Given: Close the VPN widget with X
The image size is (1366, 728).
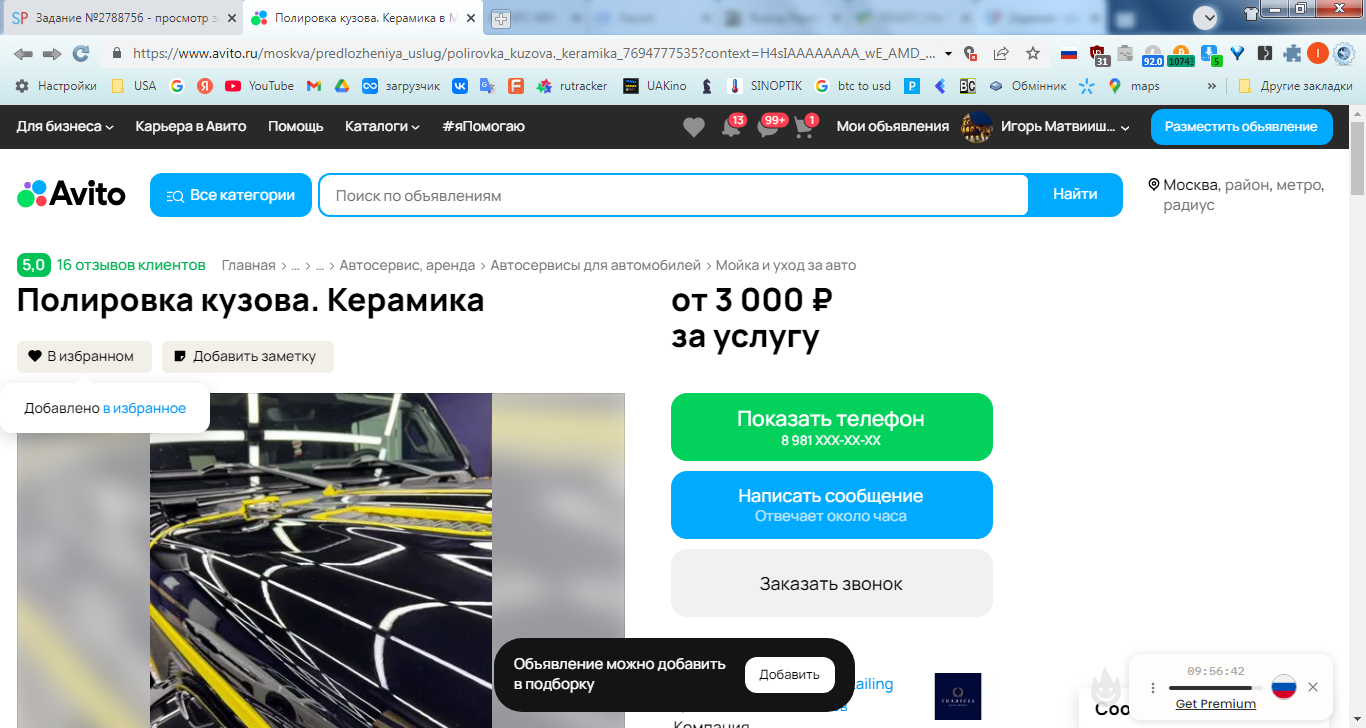Looking at the screenshot, I should pos(1313,687).
